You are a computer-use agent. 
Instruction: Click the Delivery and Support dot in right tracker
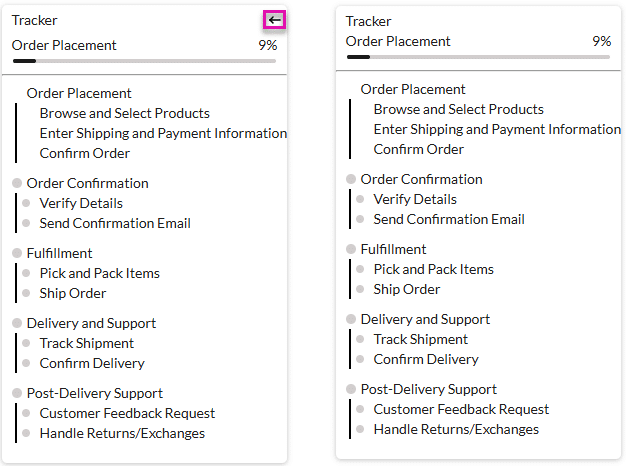(351, 319)
